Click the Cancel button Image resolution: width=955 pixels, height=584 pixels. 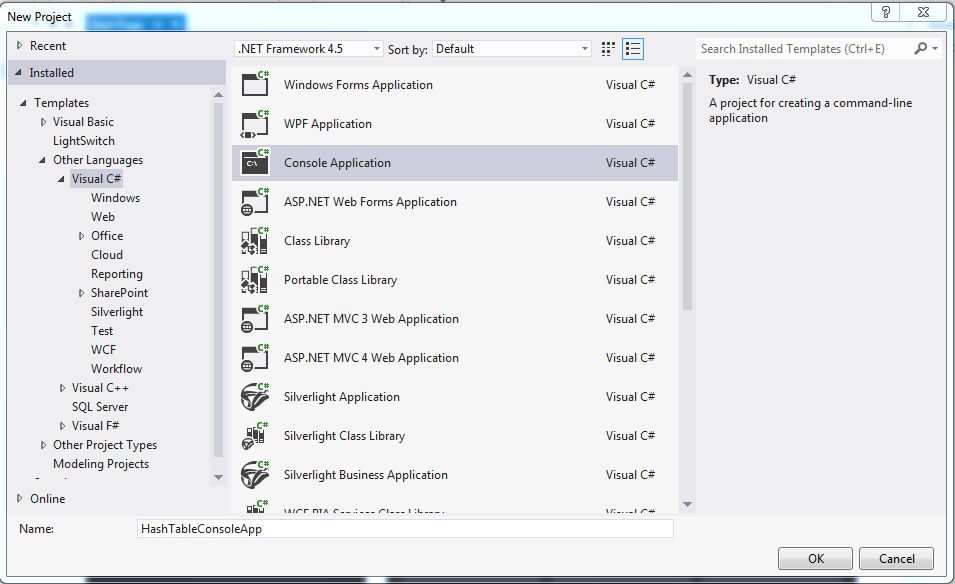pos(896,558)
